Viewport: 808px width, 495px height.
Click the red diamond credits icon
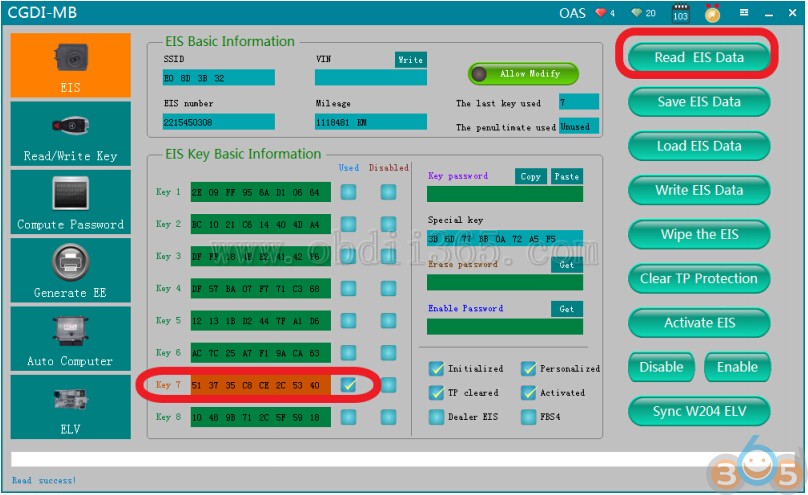click(x=601, y=12)
